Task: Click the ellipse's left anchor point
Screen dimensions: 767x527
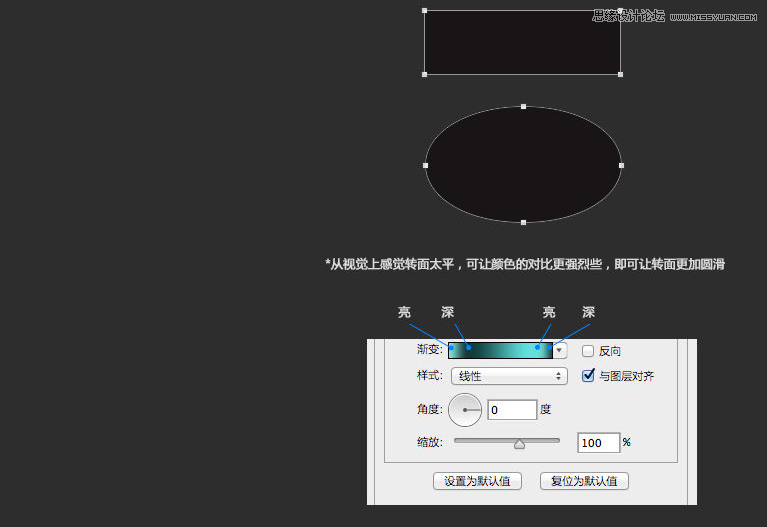Action: [426, 165]
